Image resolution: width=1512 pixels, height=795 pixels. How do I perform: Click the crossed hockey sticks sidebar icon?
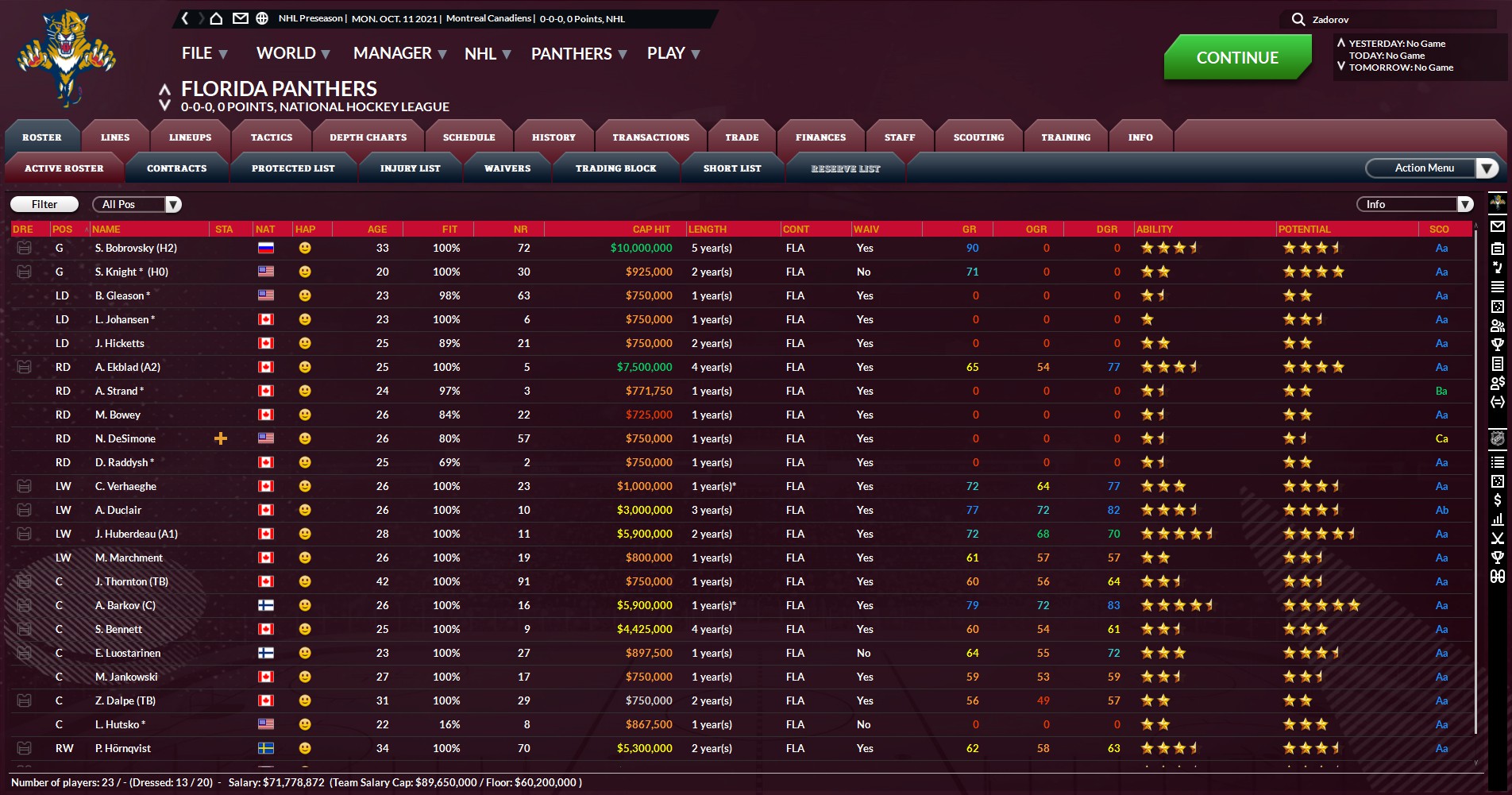coord(1497,538)
